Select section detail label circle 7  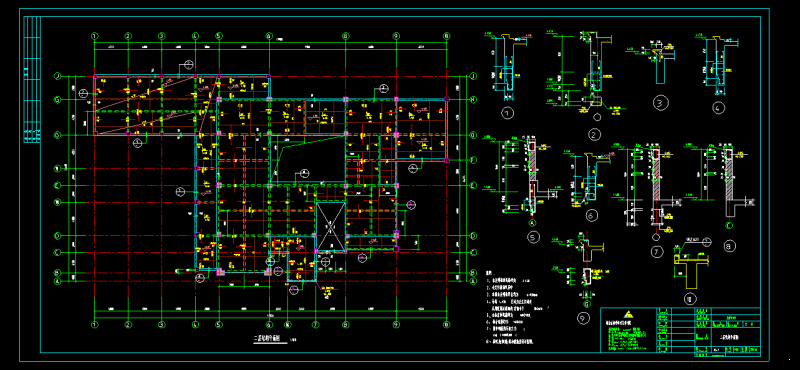[657, 252]
